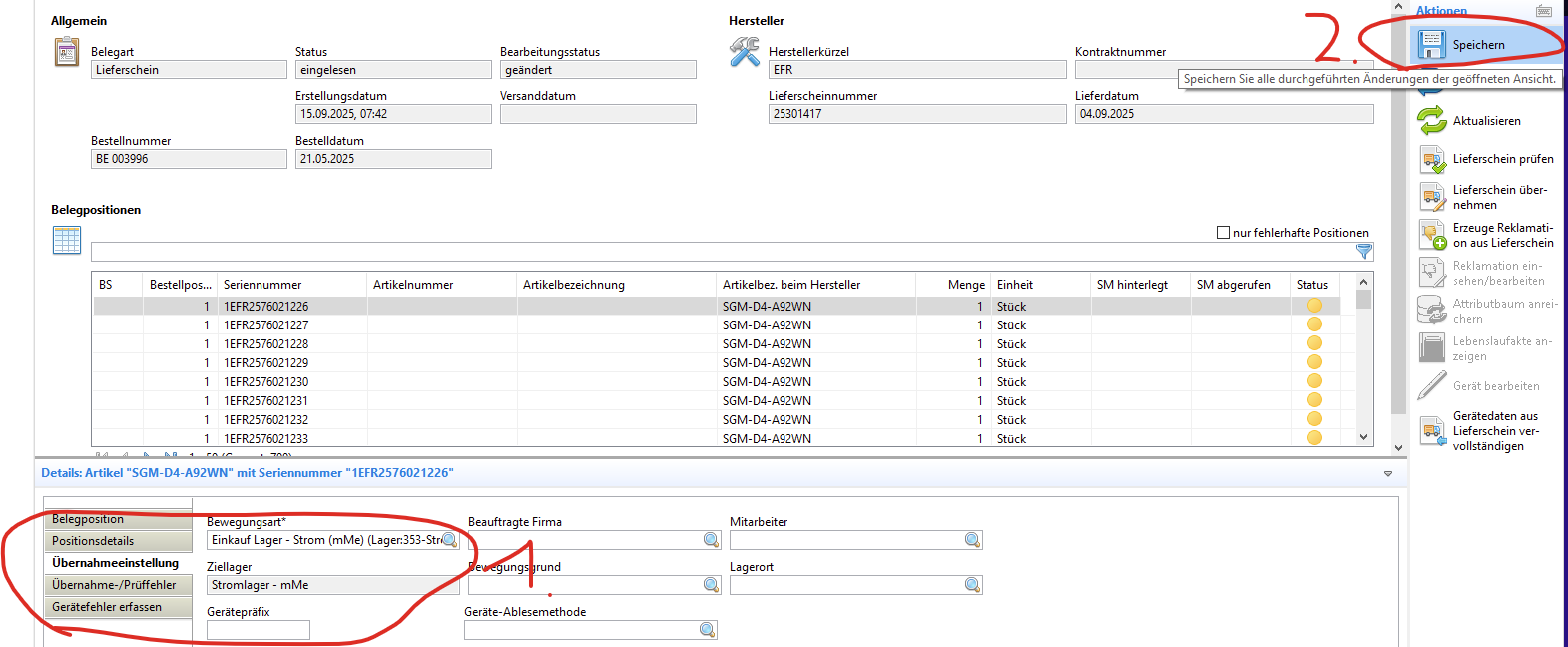1568x647 pixels.
Task: Open the Geräte-Ablesemethode lookup field
Action: 707,630
